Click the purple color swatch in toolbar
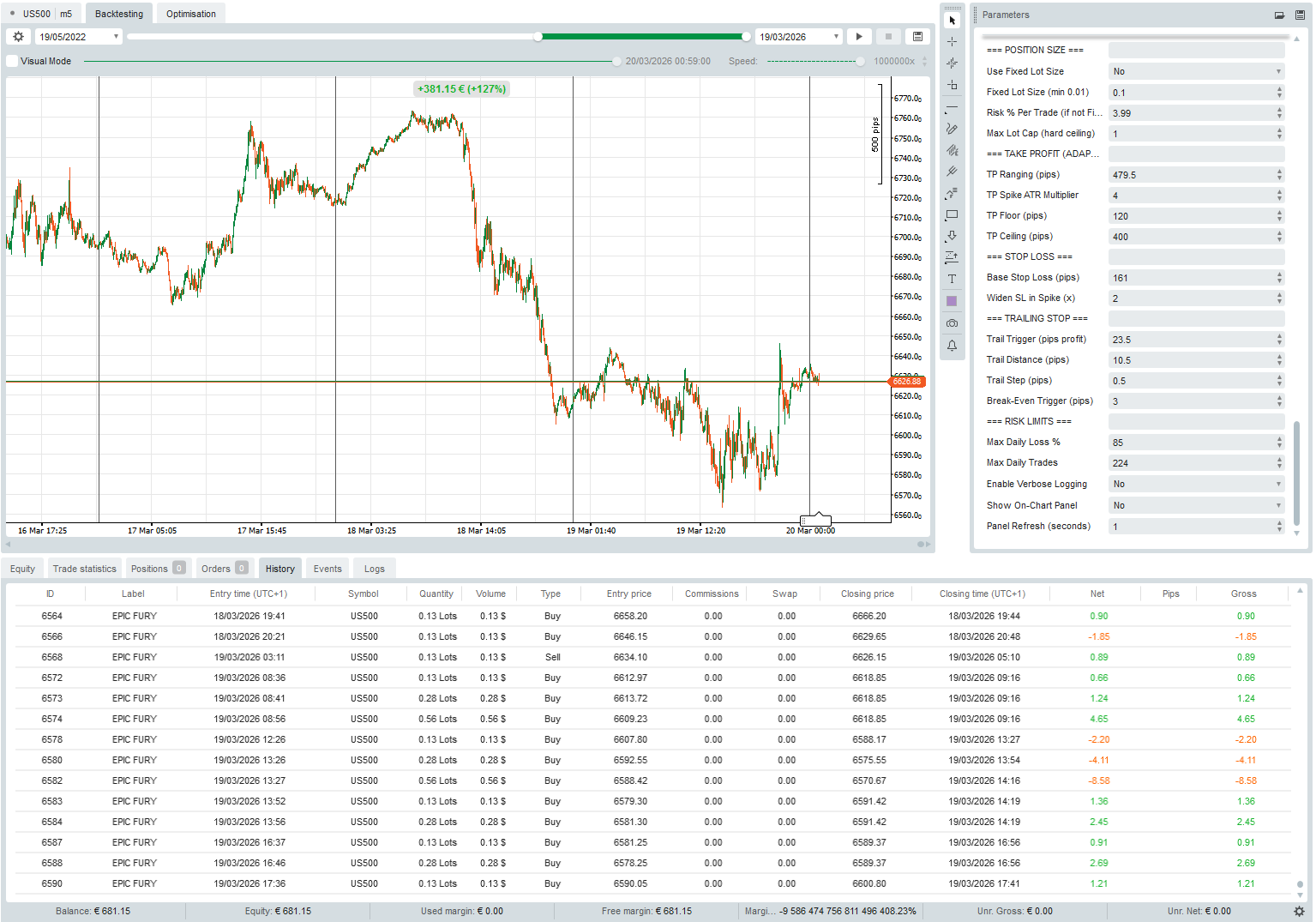 click(952, 301)
